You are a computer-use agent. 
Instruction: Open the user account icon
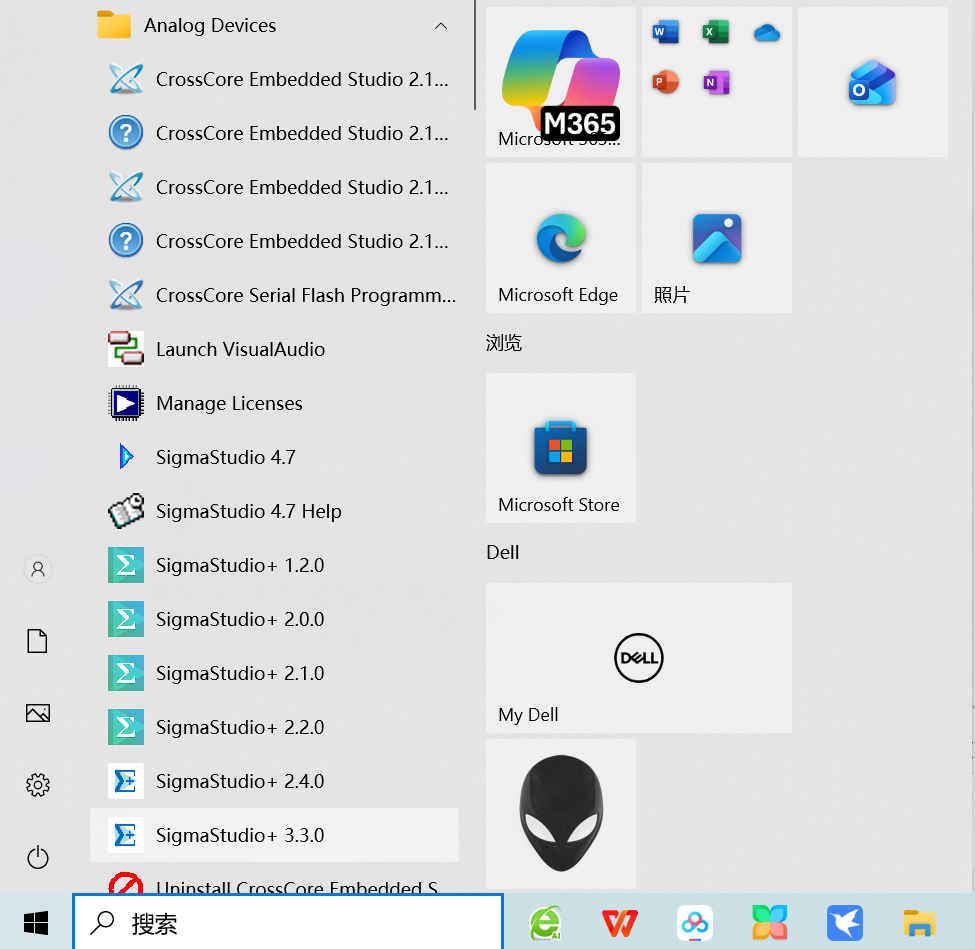[x=38, y=569]
